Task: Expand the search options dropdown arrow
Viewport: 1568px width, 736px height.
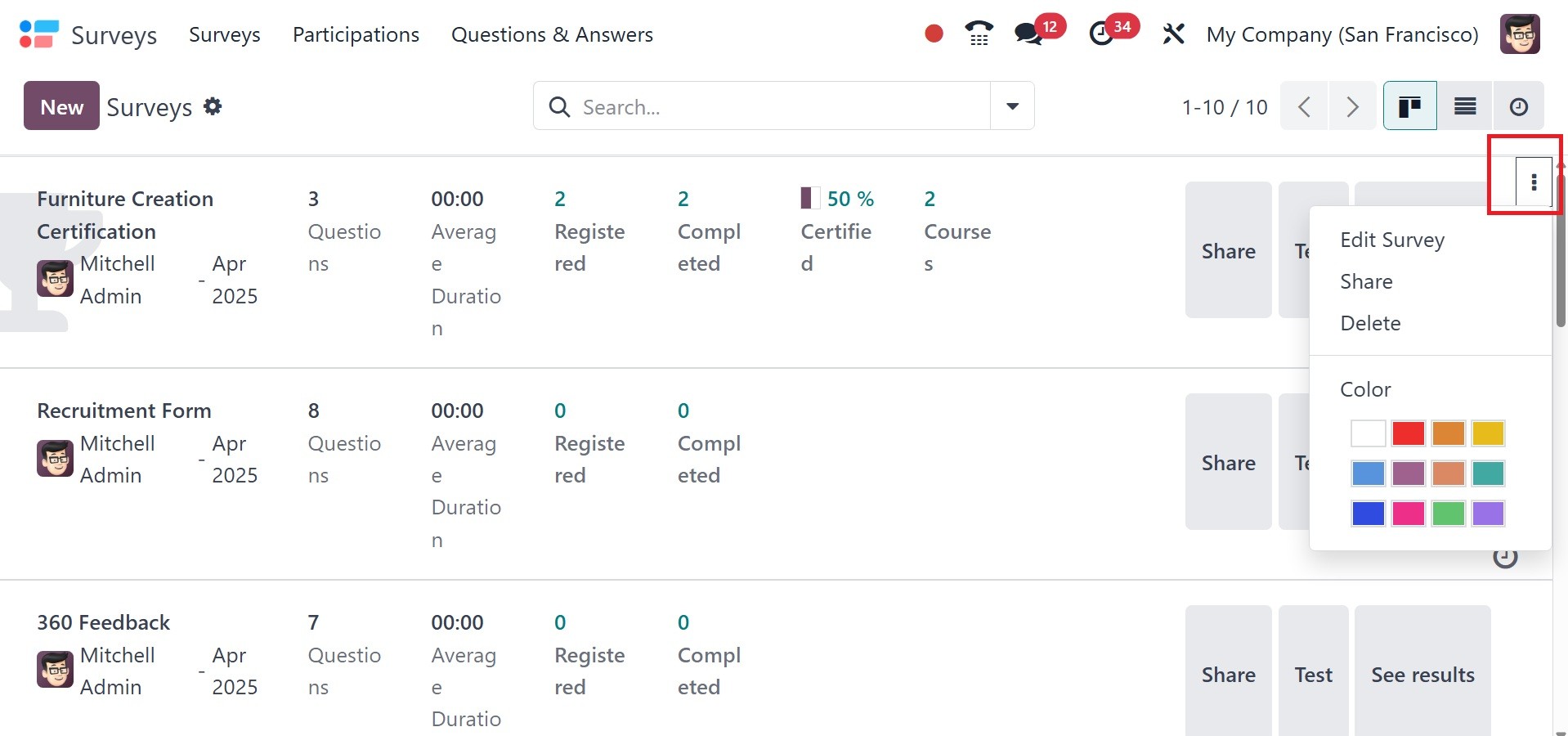Action: pyautogui.click(x=1012, y=106)
